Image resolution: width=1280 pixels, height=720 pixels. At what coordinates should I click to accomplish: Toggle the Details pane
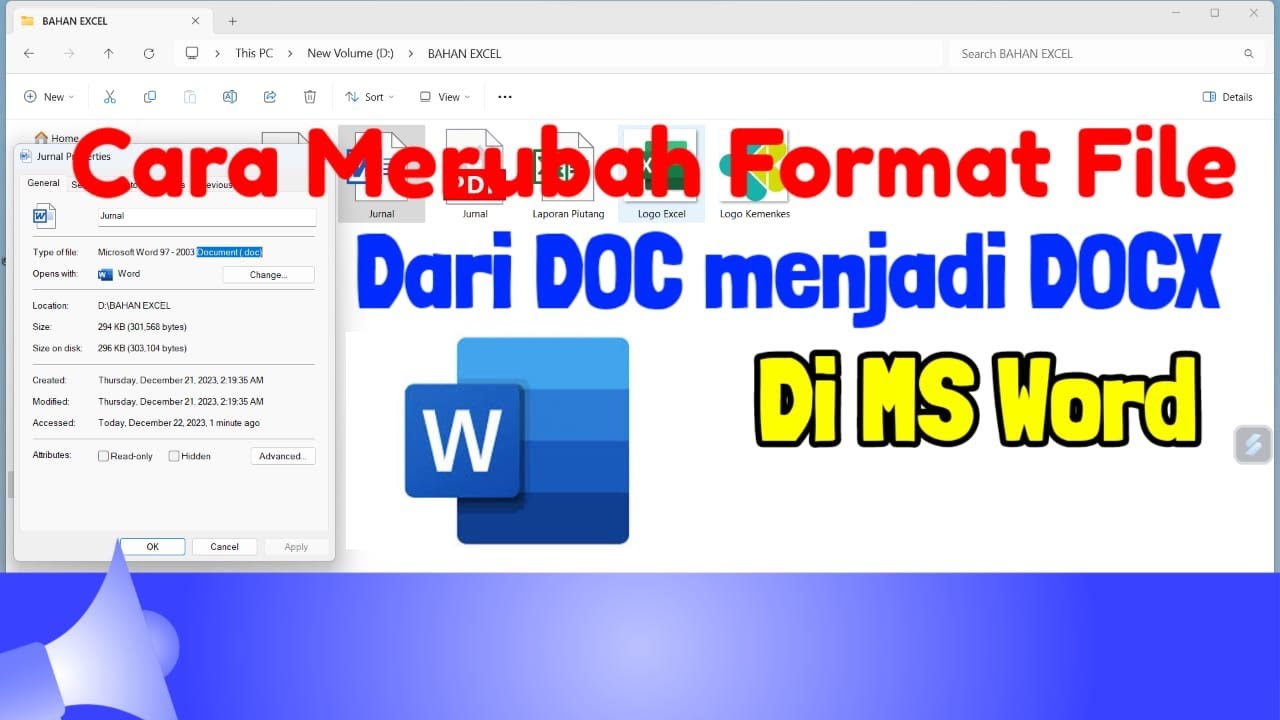tap(1227, 97)
